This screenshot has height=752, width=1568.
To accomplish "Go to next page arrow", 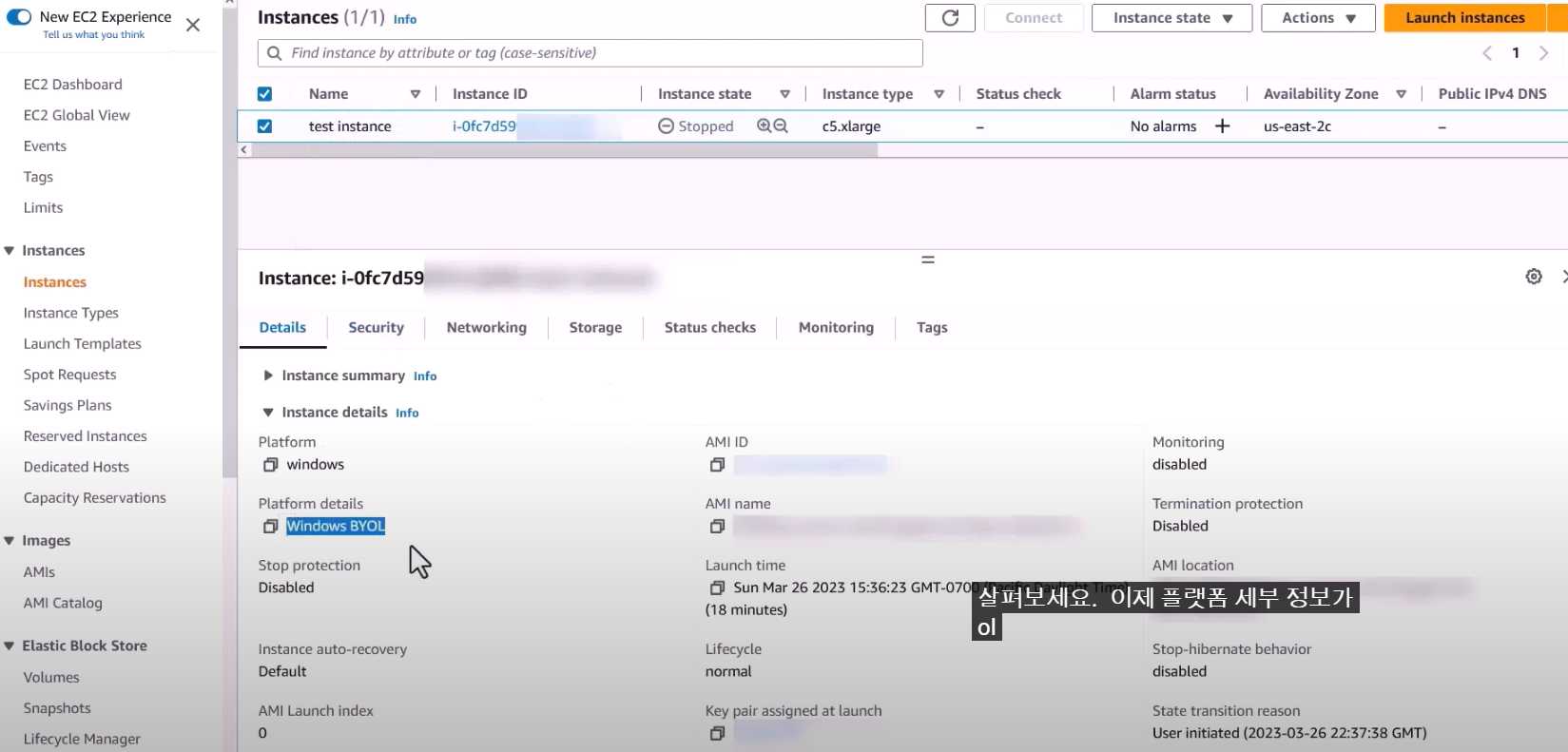I will (x=1543, y=53).
